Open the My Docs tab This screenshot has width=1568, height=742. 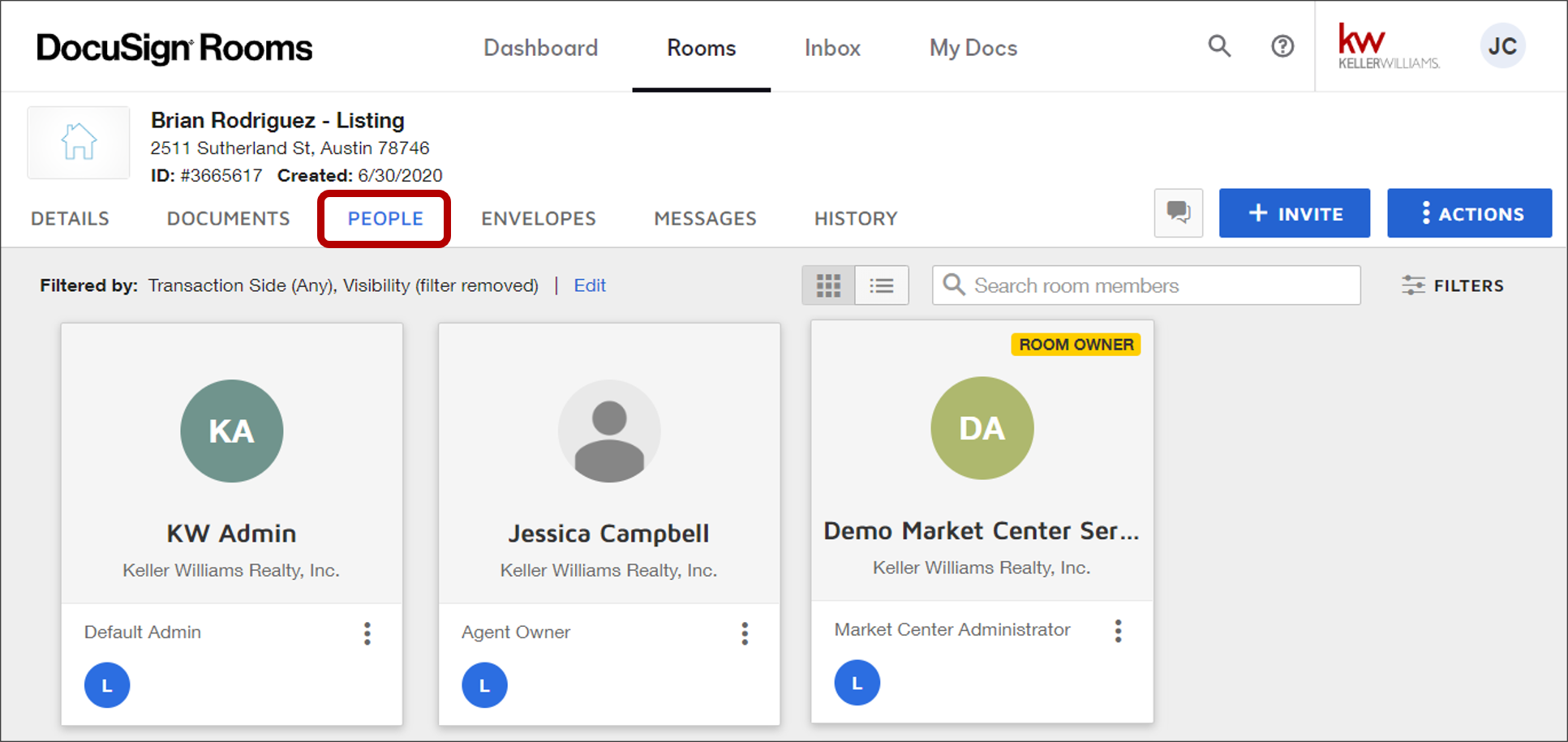tap(973, 48)
